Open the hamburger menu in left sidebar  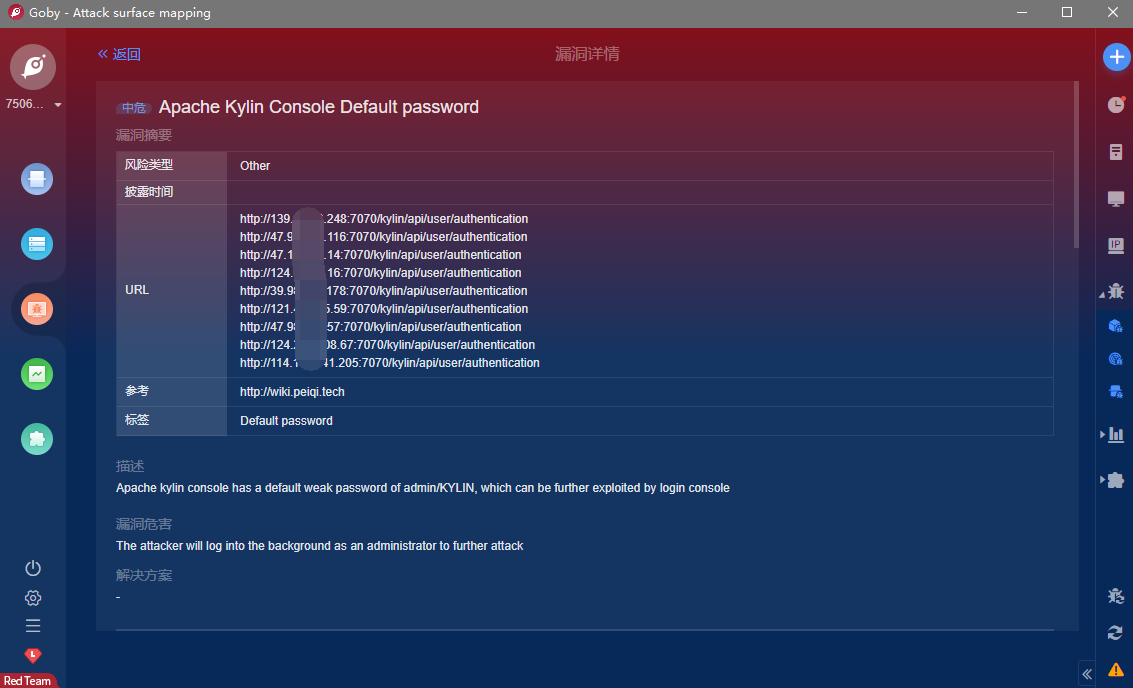[x=33, y=626]
